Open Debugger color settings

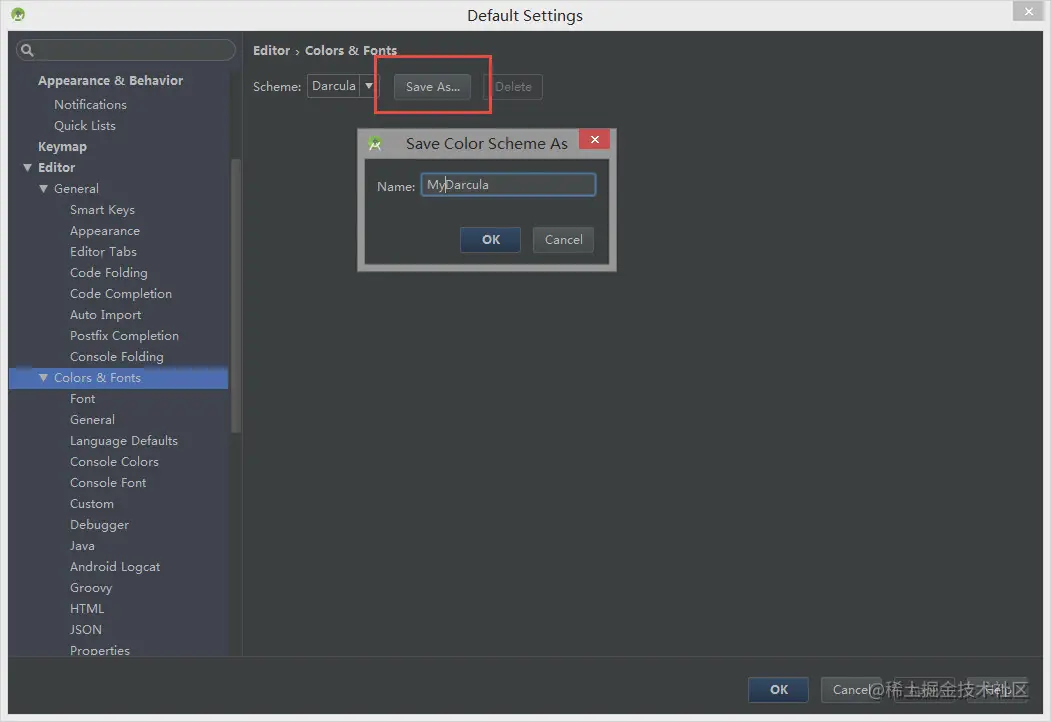tap(99, 525)
